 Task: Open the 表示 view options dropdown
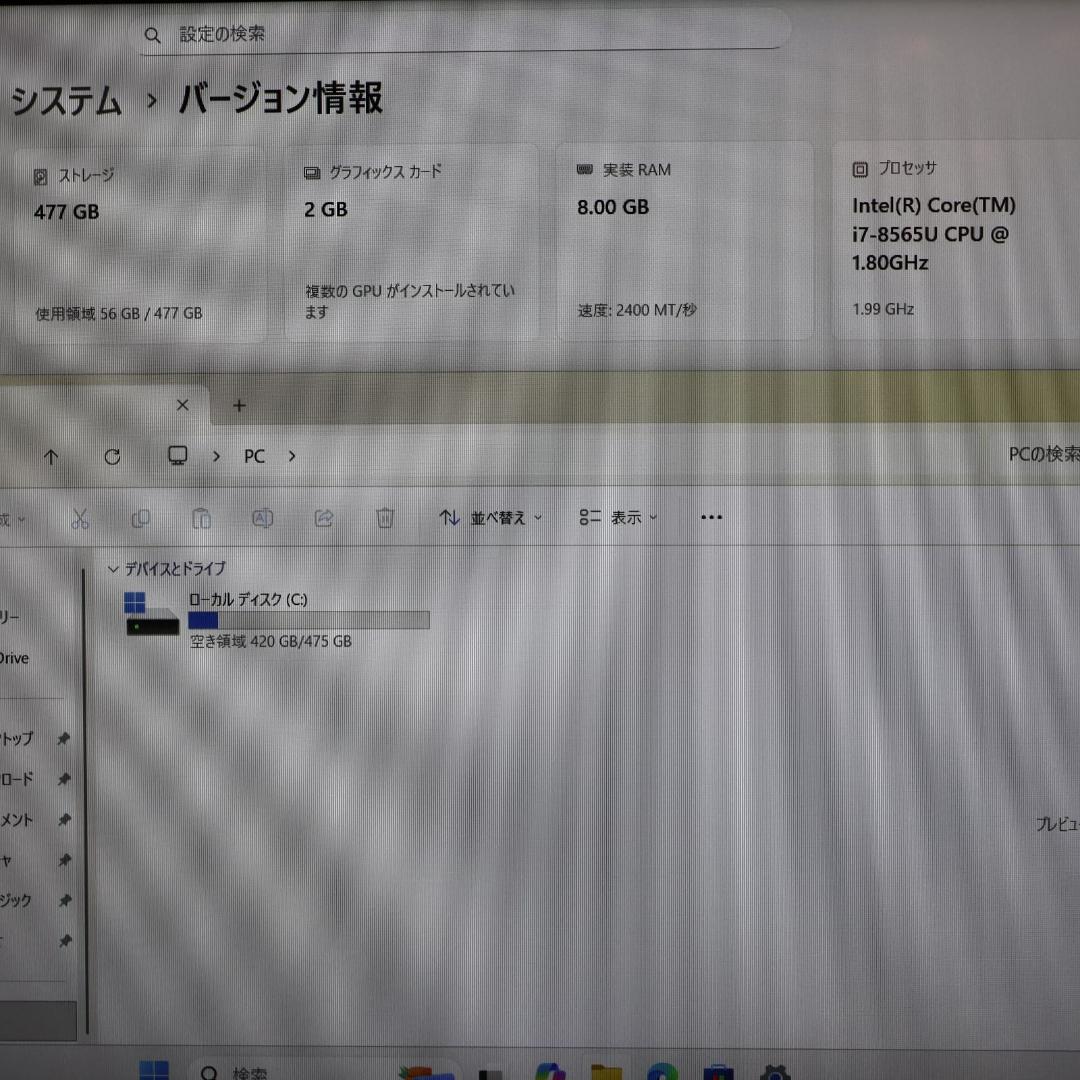(x=618, y=517)
